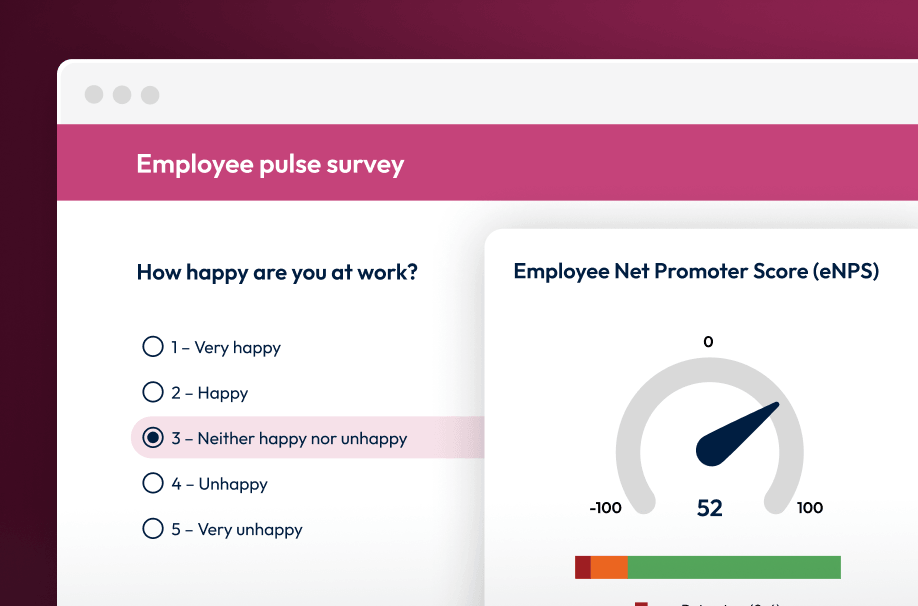Click the leftmost gray window control dot
The image size is (918, 606).
94,95
